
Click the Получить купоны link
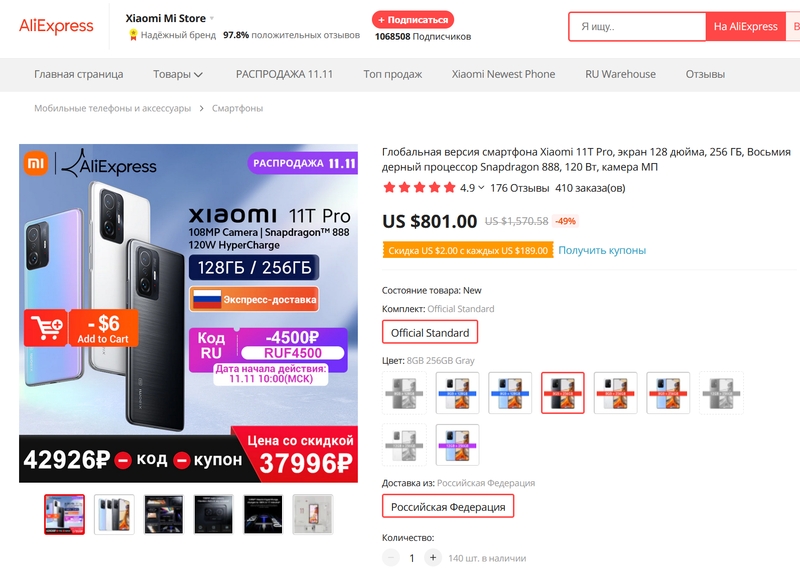(602, 250)
